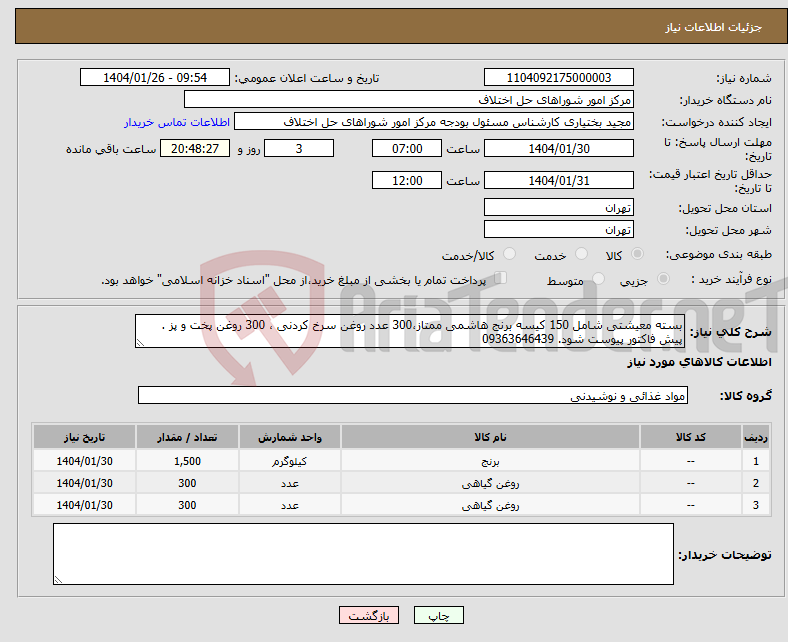The image size is (788, 642).
Task: Click the need number field 1104092175000003
Action: coord(558,77)
